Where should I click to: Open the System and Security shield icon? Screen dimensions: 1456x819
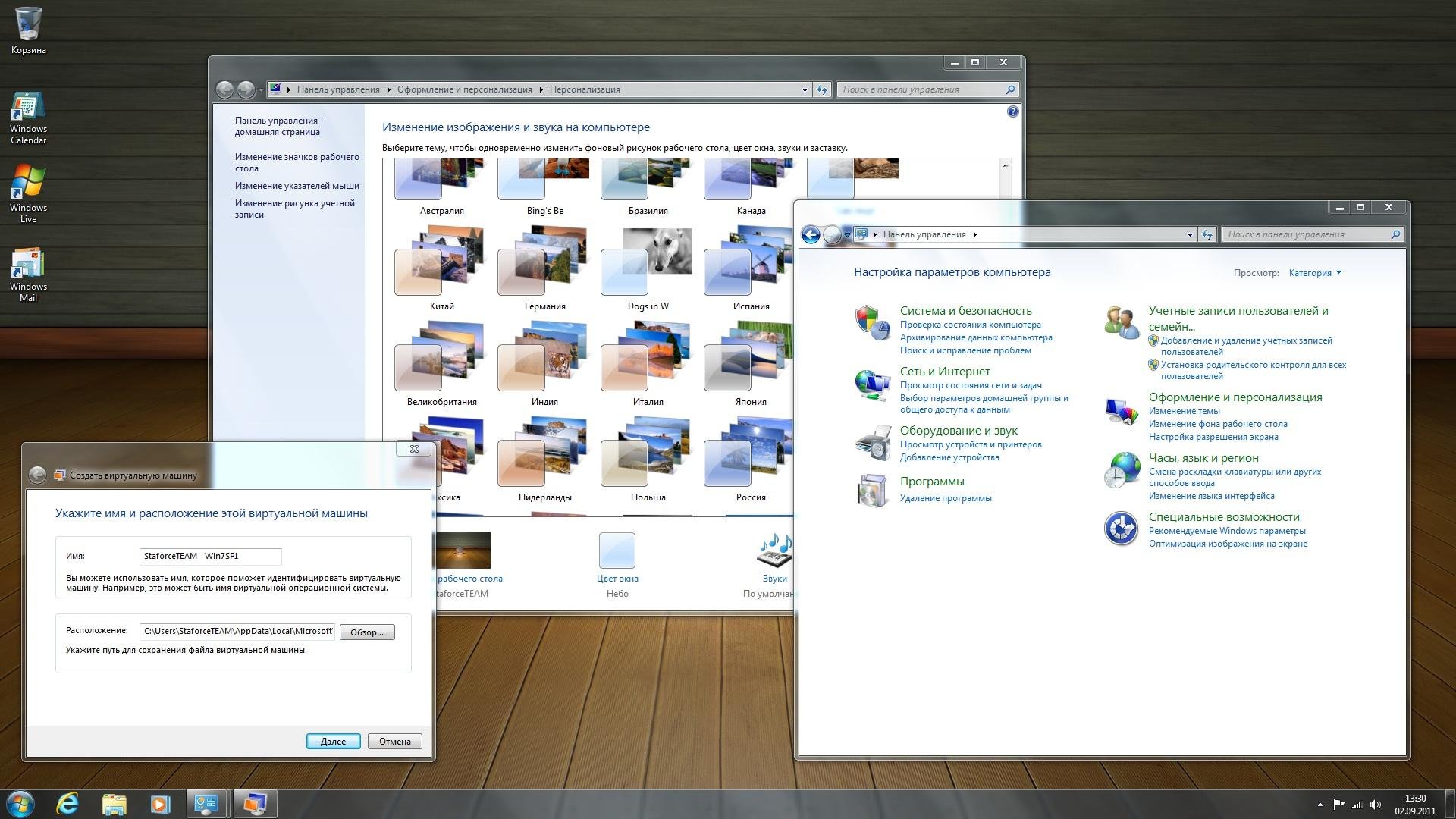coord(872,323)
